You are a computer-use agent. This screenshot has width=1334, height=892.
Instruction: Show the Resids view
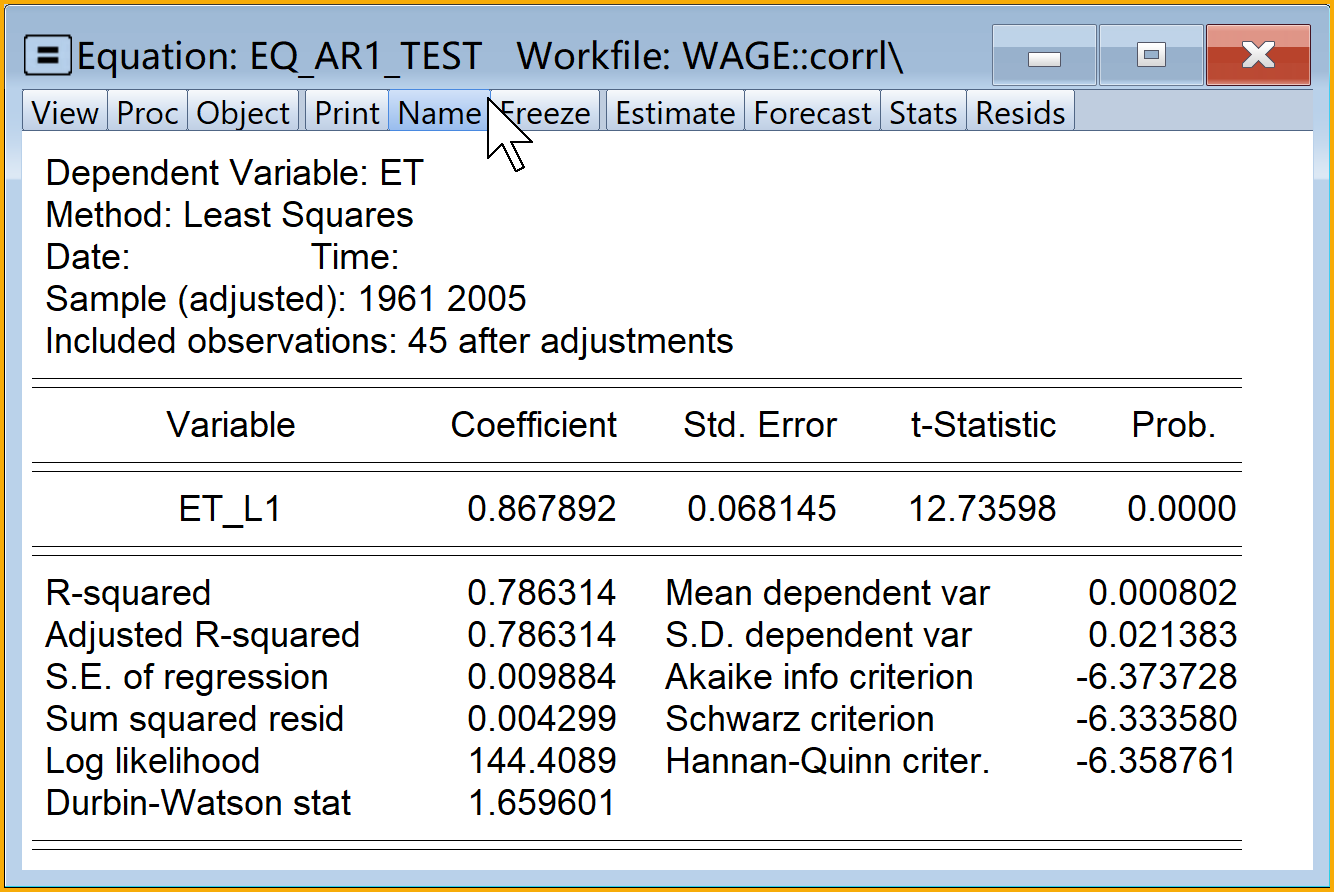tap(1020, 112)
